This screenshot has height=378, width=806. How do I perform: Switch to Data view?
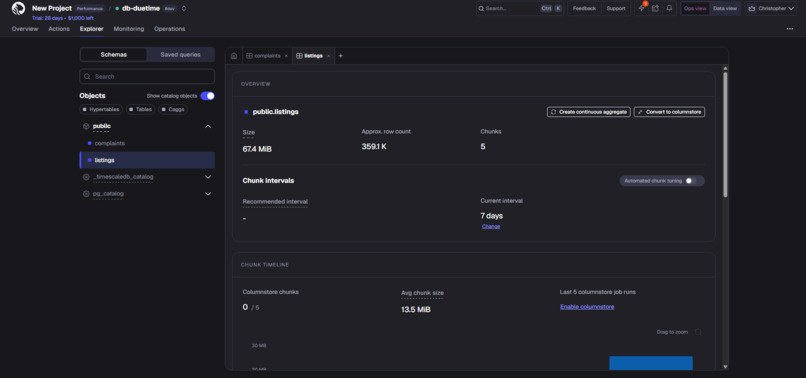[725, 9]
